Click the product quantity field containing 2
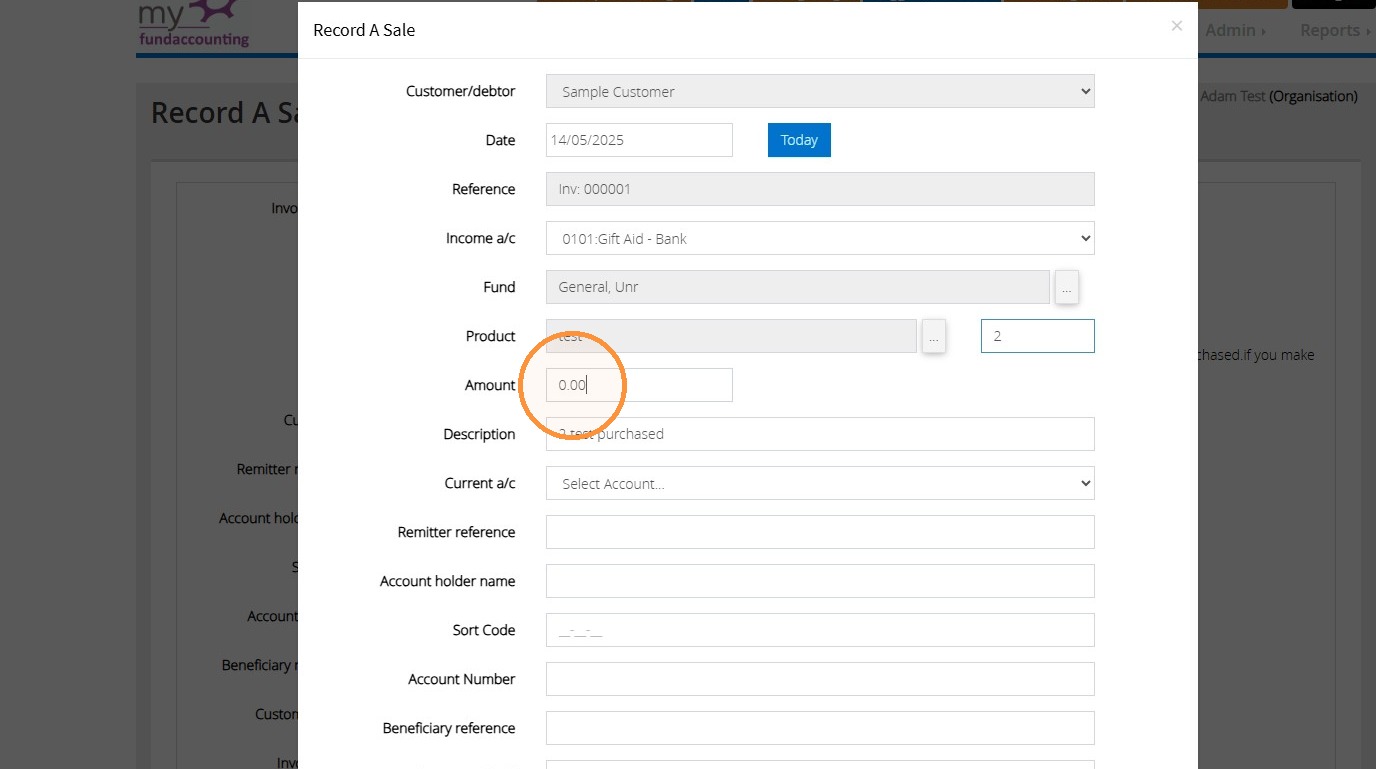 1038,336
